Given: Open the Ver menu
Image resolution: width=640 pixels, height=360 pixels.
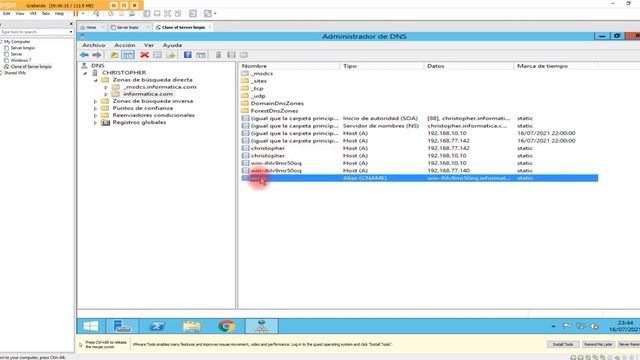Looking at the screenshot, I should [x=149, y=45].
